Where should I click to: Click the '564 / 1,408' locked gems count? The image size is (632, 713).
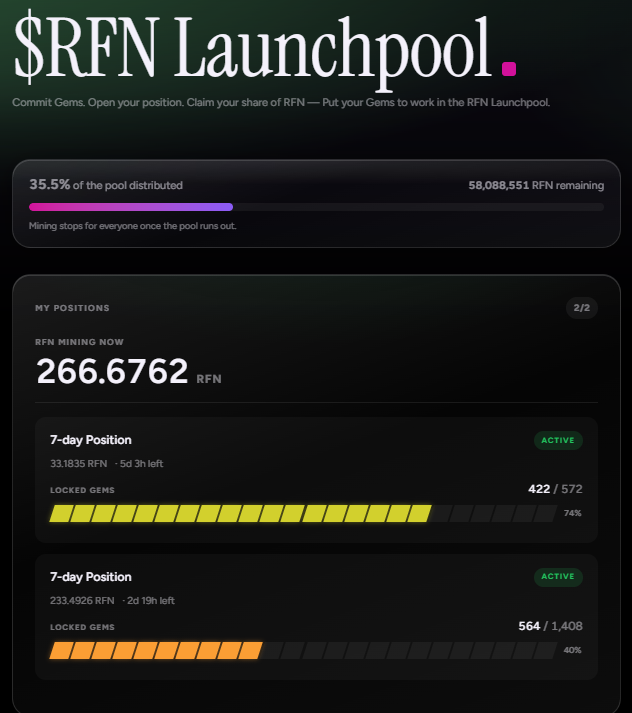550,626
